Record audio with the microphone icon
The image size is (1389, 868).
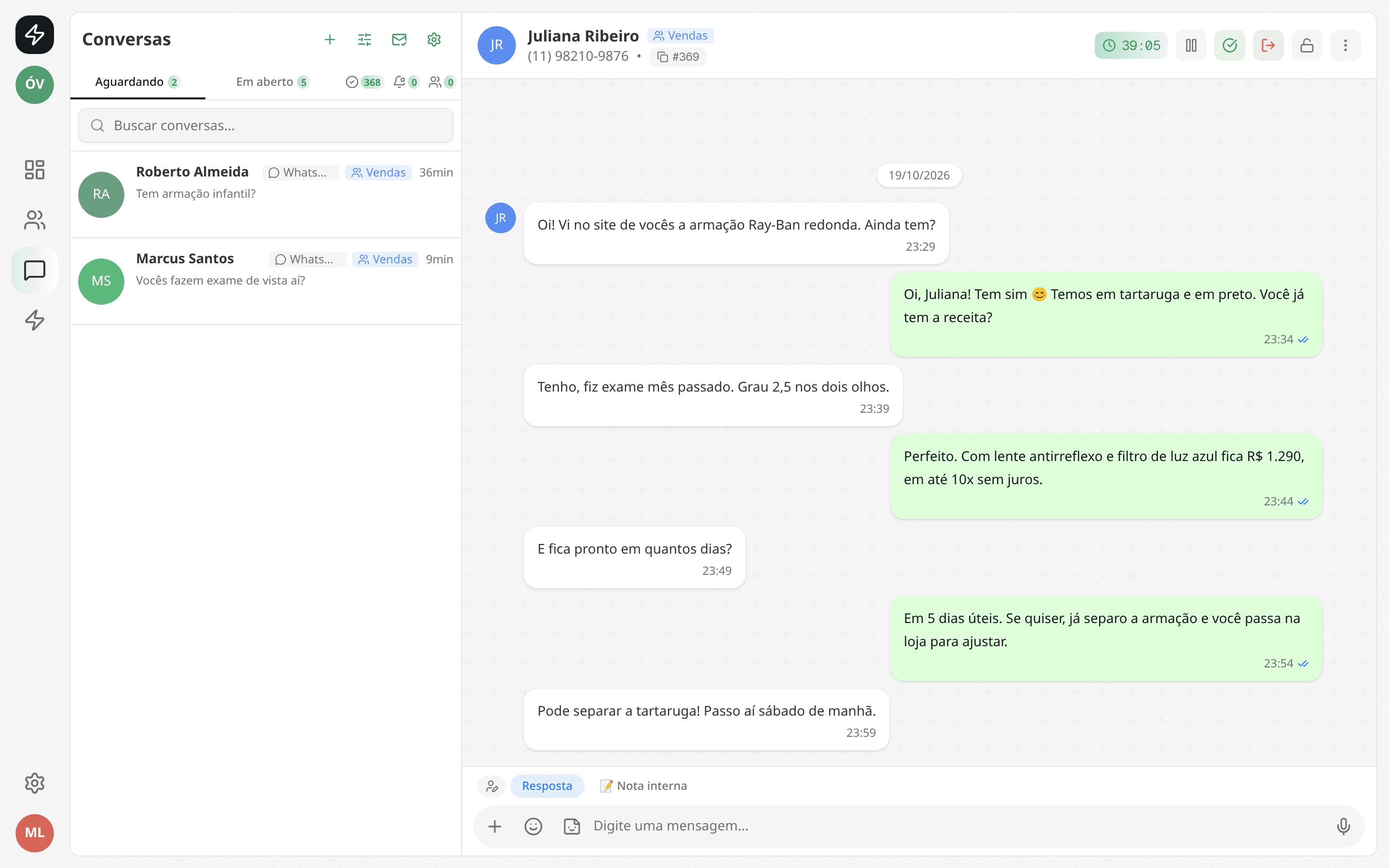pos(1343,826)
